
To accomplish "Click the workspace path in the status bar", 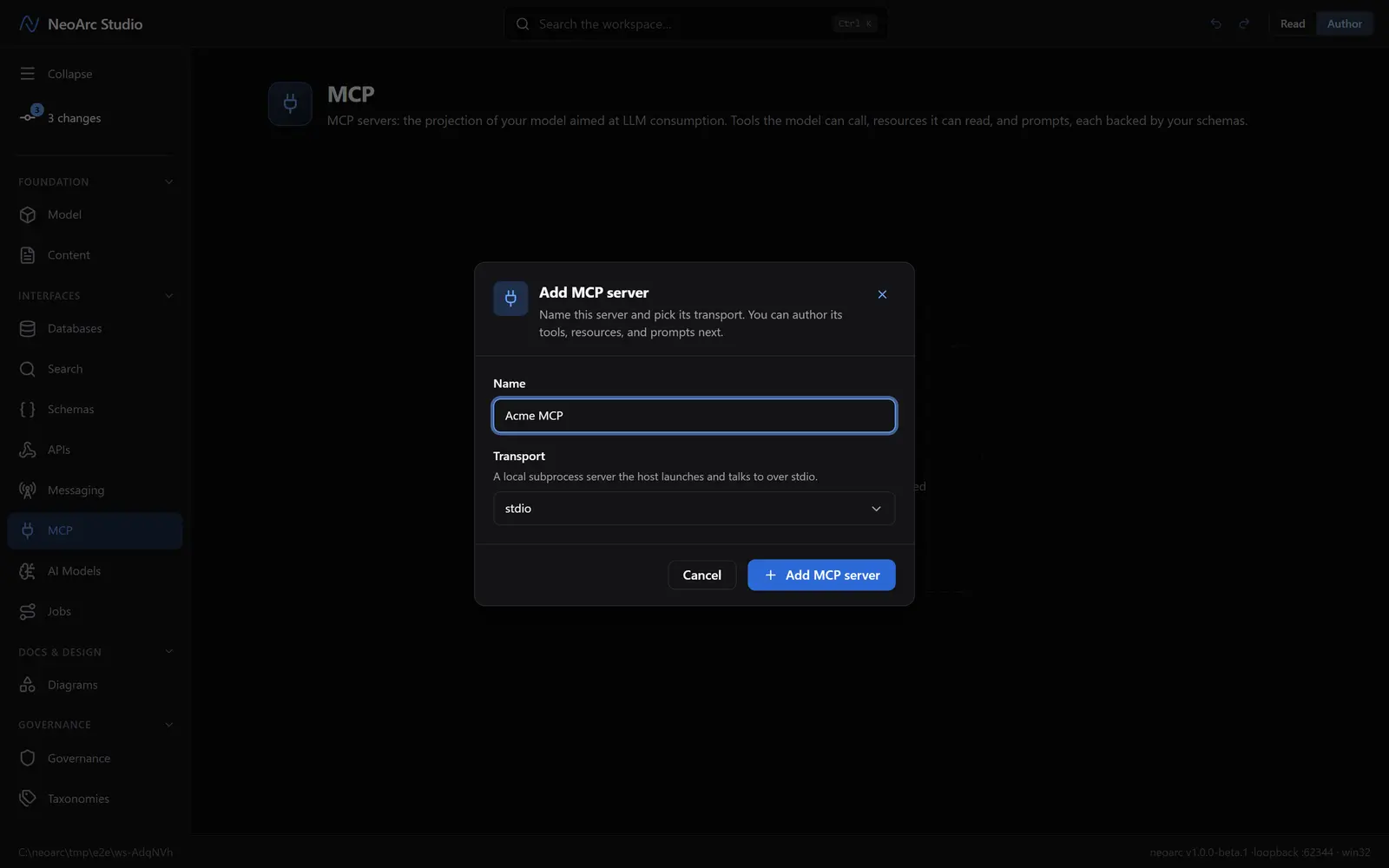I will pos(95,852).
